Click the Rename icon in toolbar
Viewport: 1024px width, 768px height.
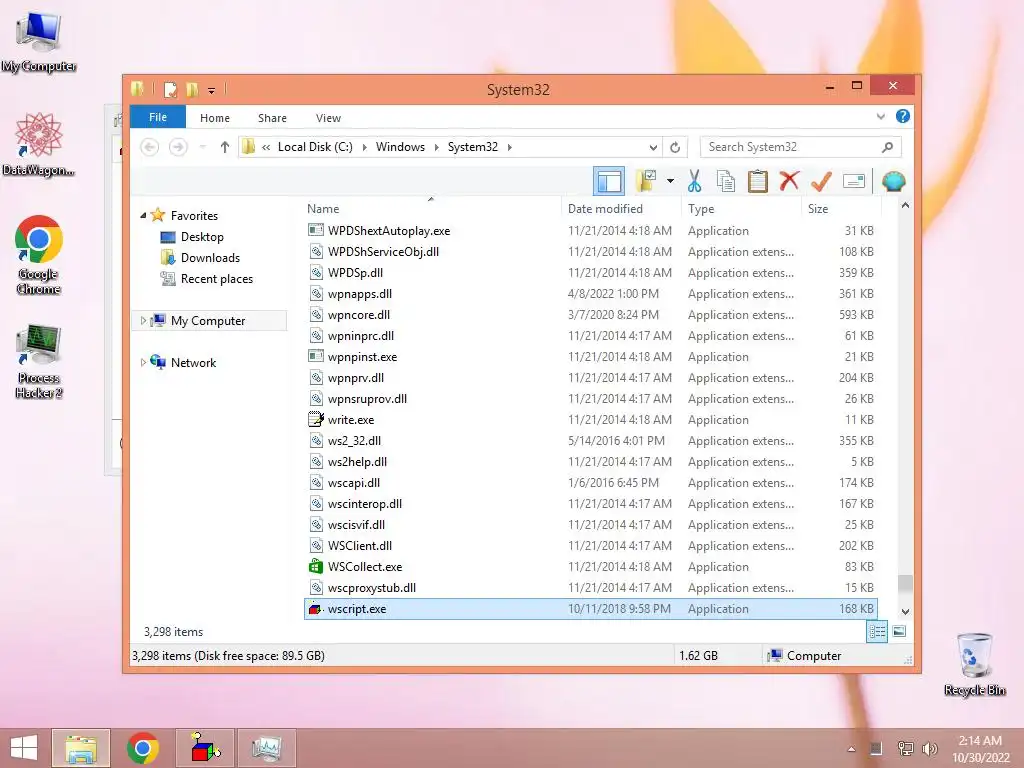click(854, 181)
